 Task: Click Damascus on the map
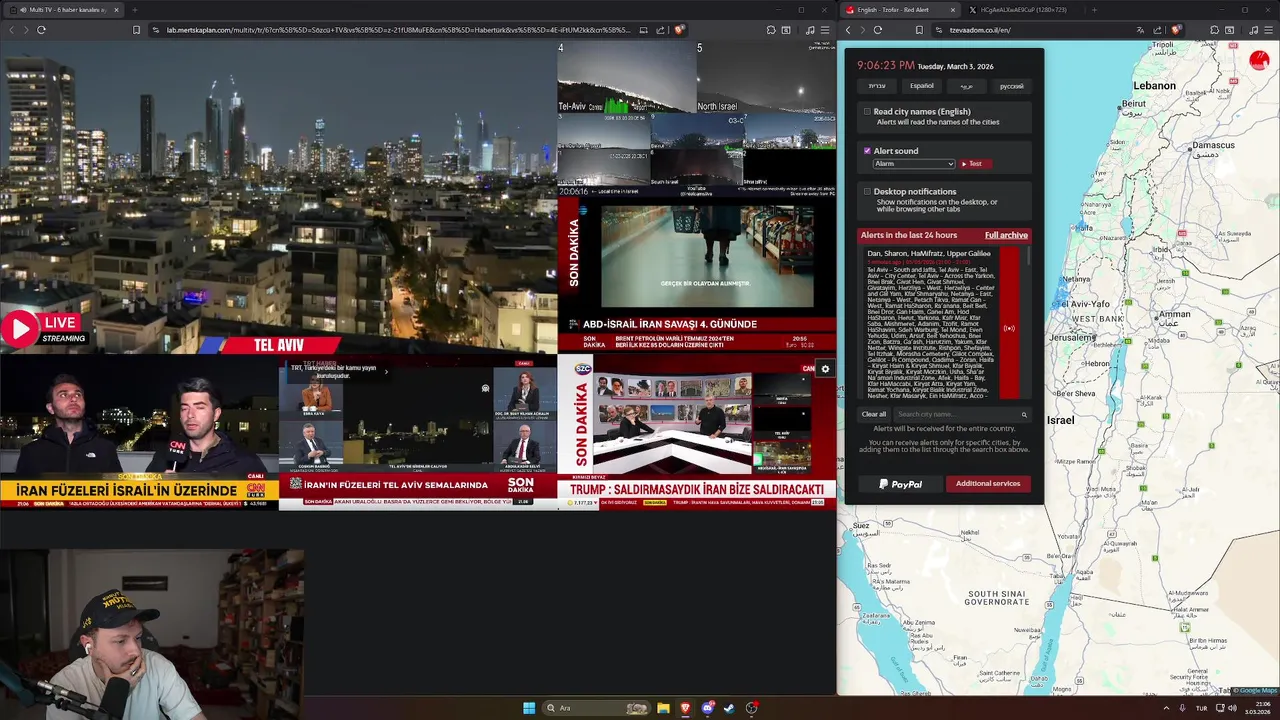point(1212,146)
